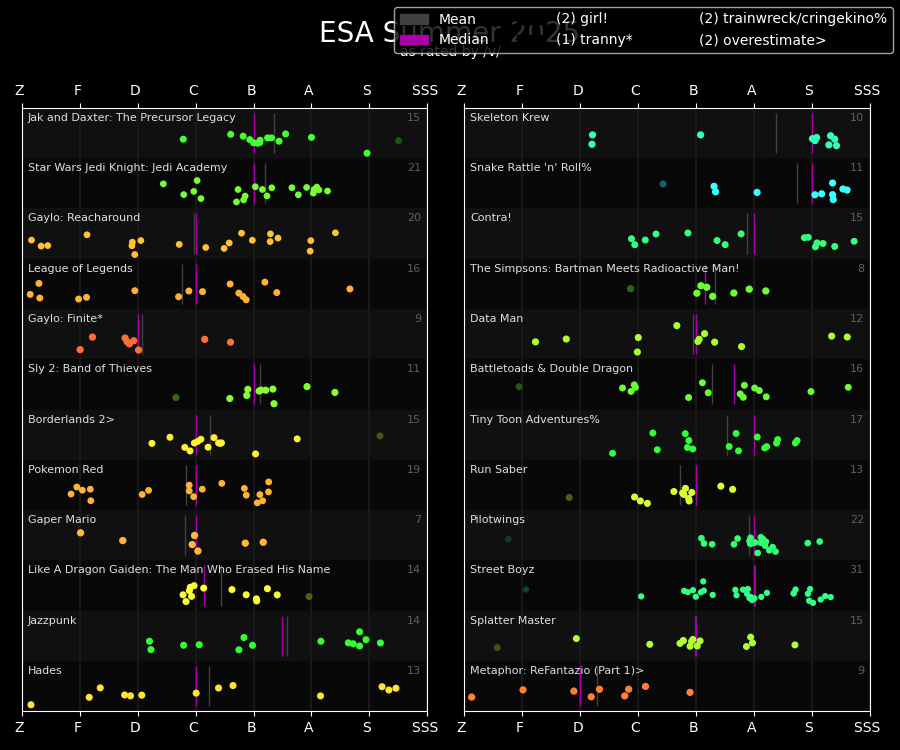Click vote count 12 in Data Man row

(x=856, y=318)
